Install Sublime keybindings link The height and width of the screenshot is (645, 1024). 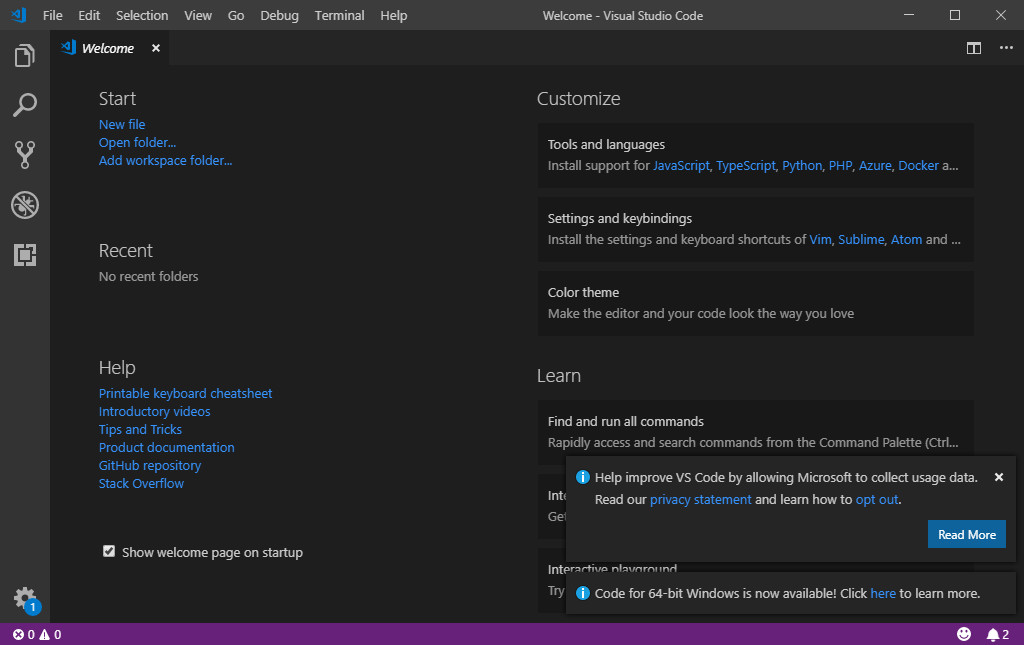click(x=861, y=240)
